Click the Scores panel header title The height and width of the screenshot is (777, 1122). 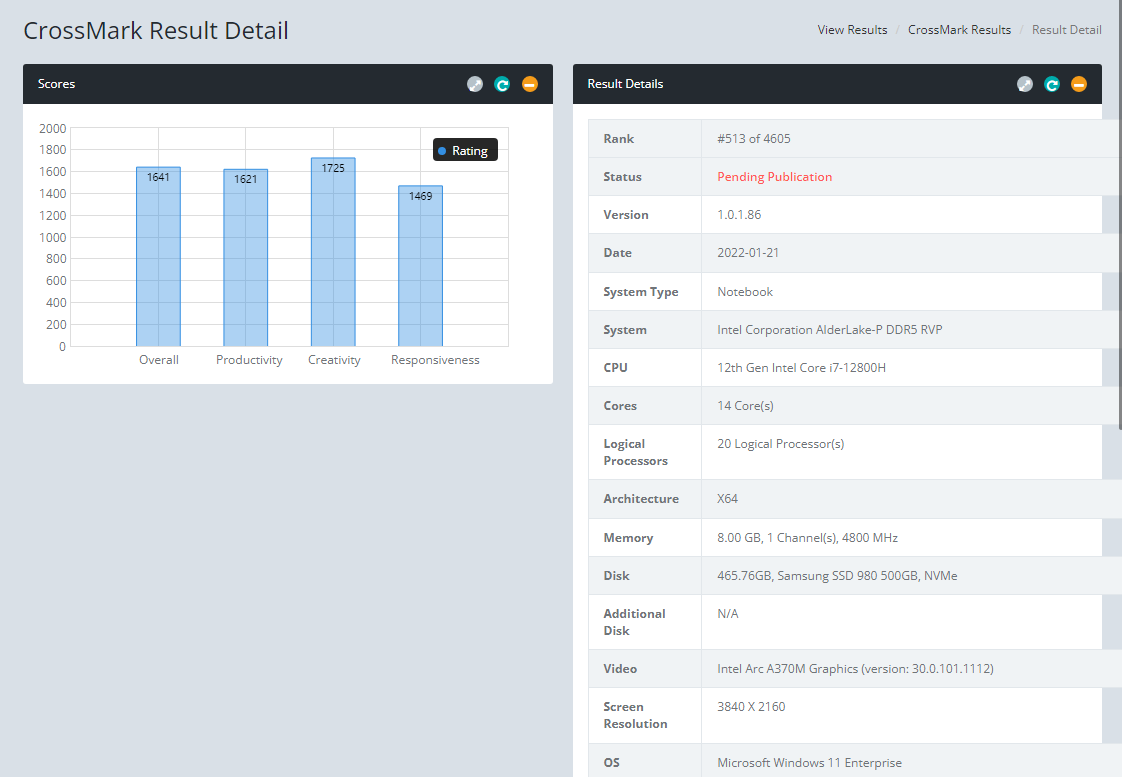pos(56,84)
